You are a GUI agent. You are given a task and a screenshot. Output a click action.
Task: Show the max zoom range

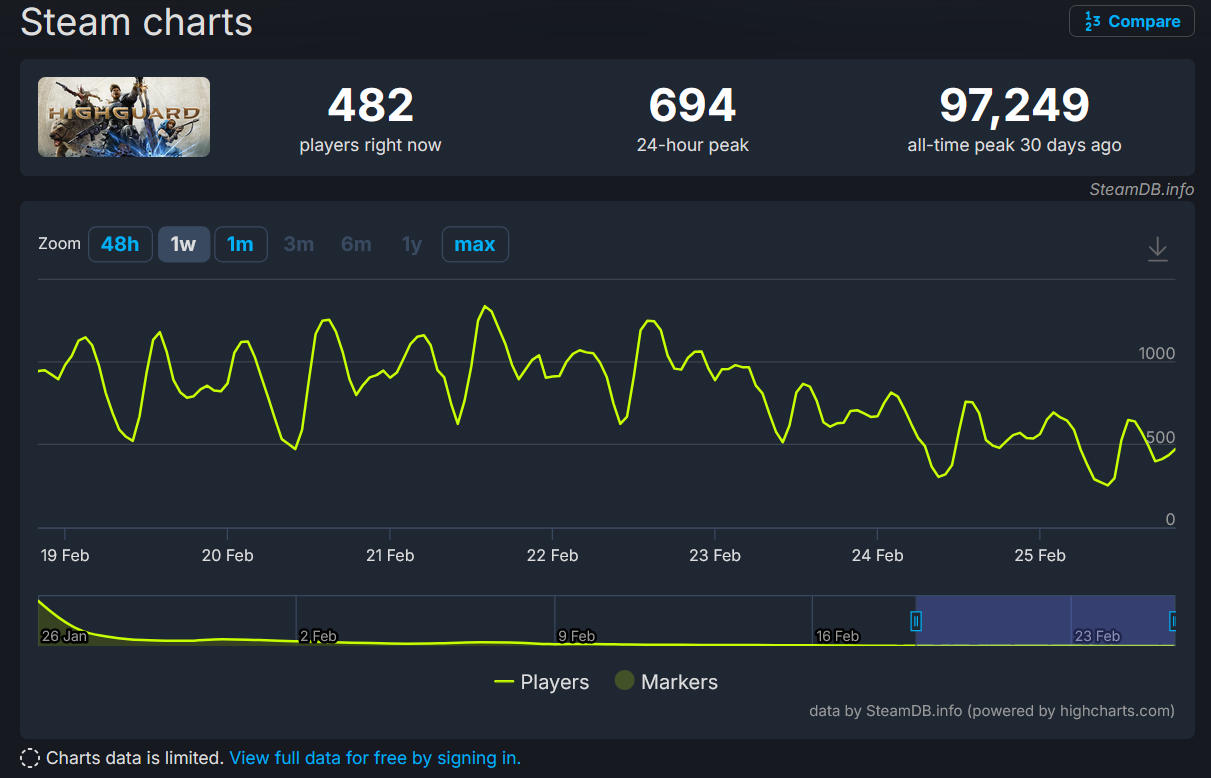[475, 244]
